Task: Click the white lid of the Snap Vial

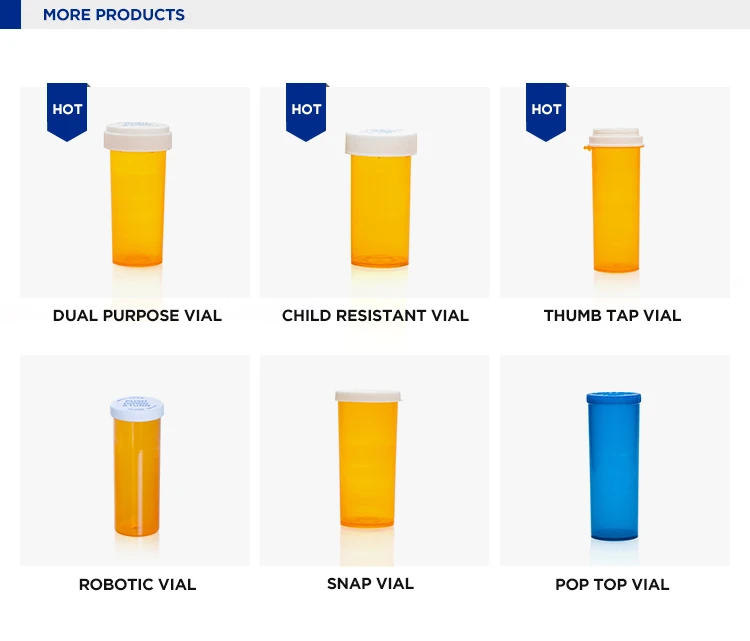Action: pos(368,396)
